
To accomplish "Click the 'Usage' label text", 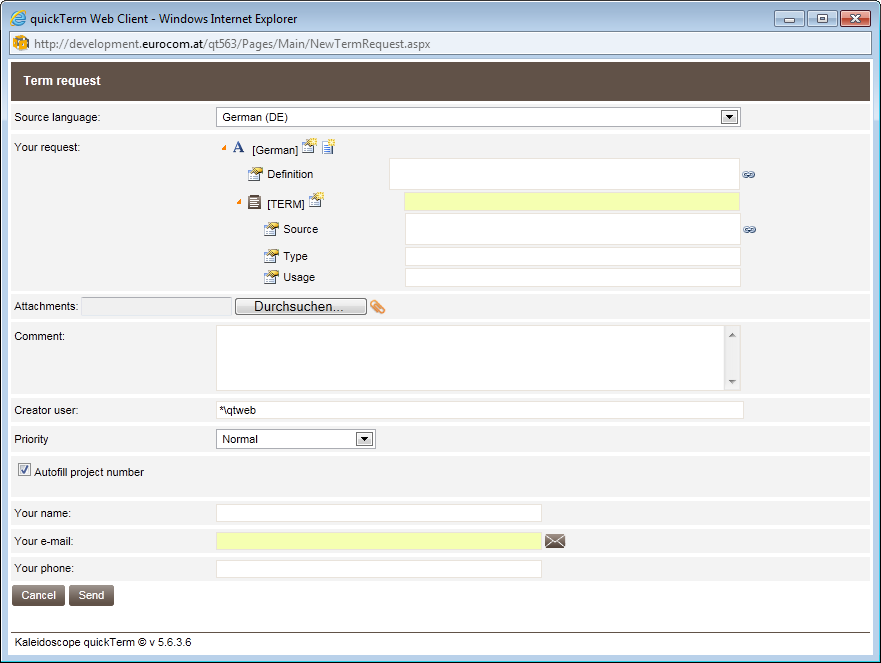I will (299, 277).
